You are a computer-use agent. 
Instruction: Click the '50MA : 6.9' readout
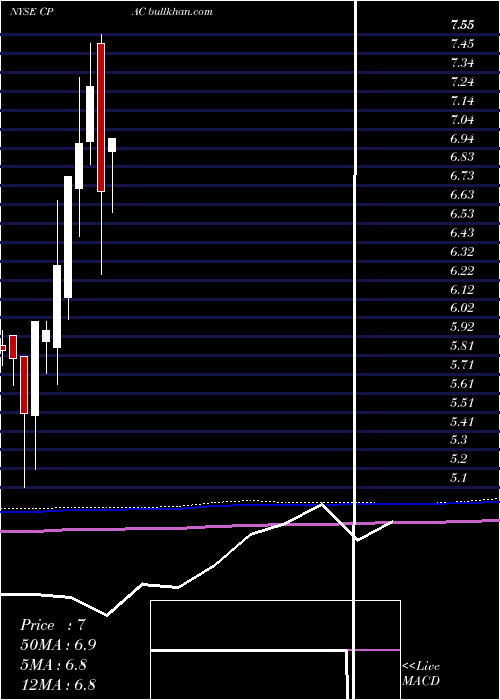pyautogui.click(x=59, y=645)
